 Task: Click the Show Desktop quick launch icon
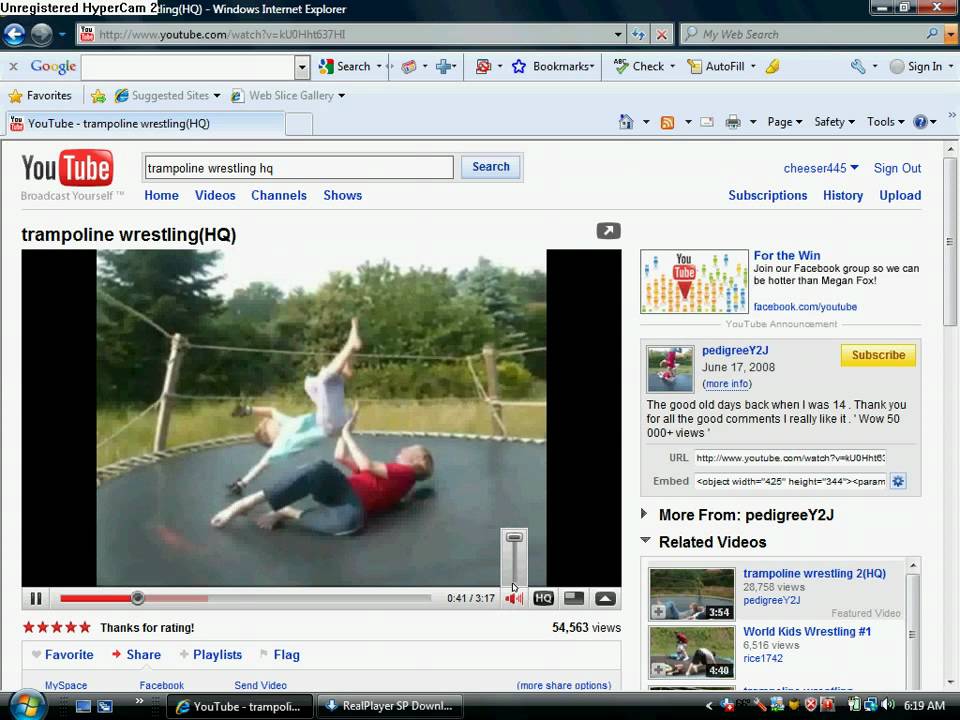click(83, 706)
